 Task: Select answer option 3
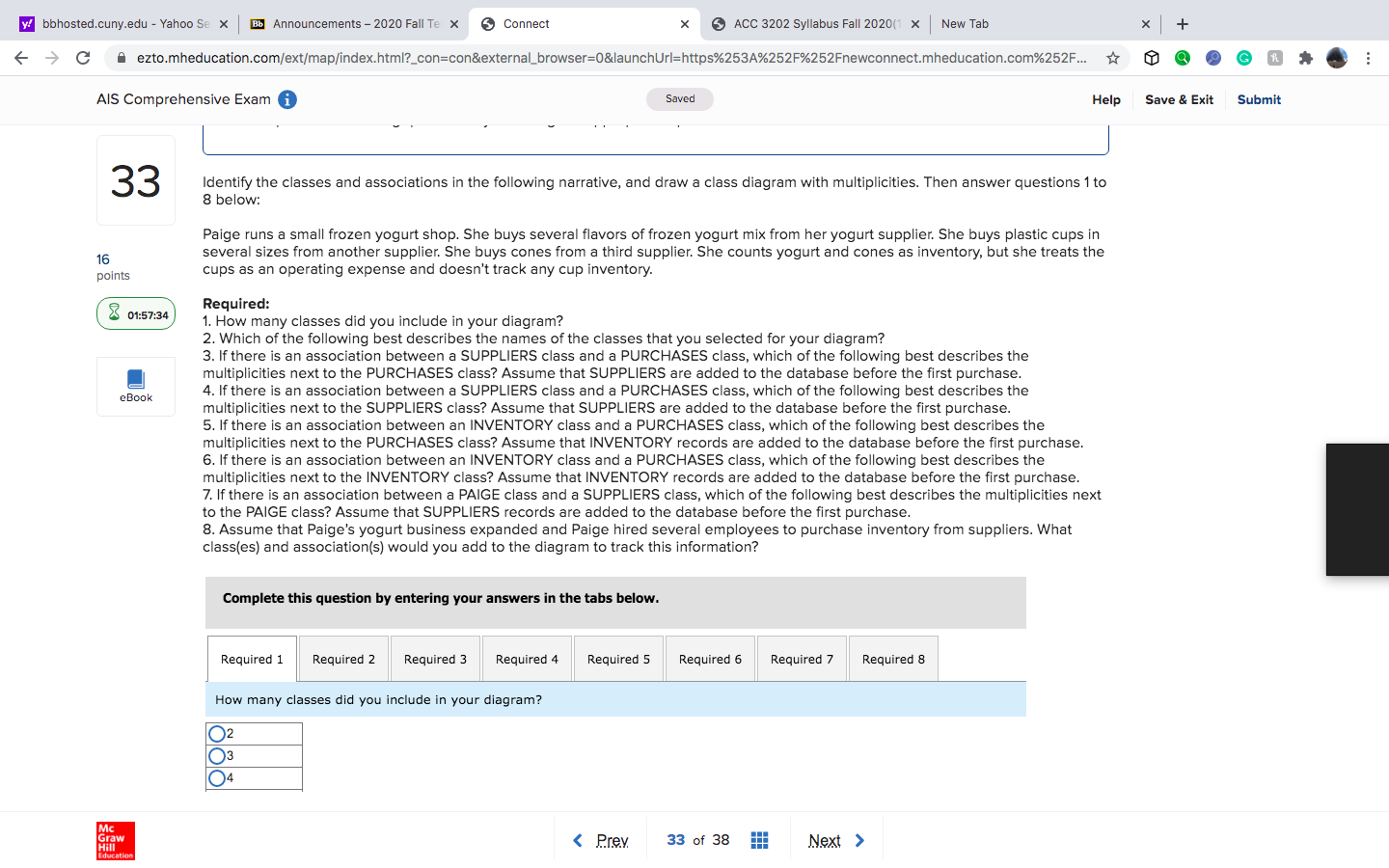[x=217, y=756]
